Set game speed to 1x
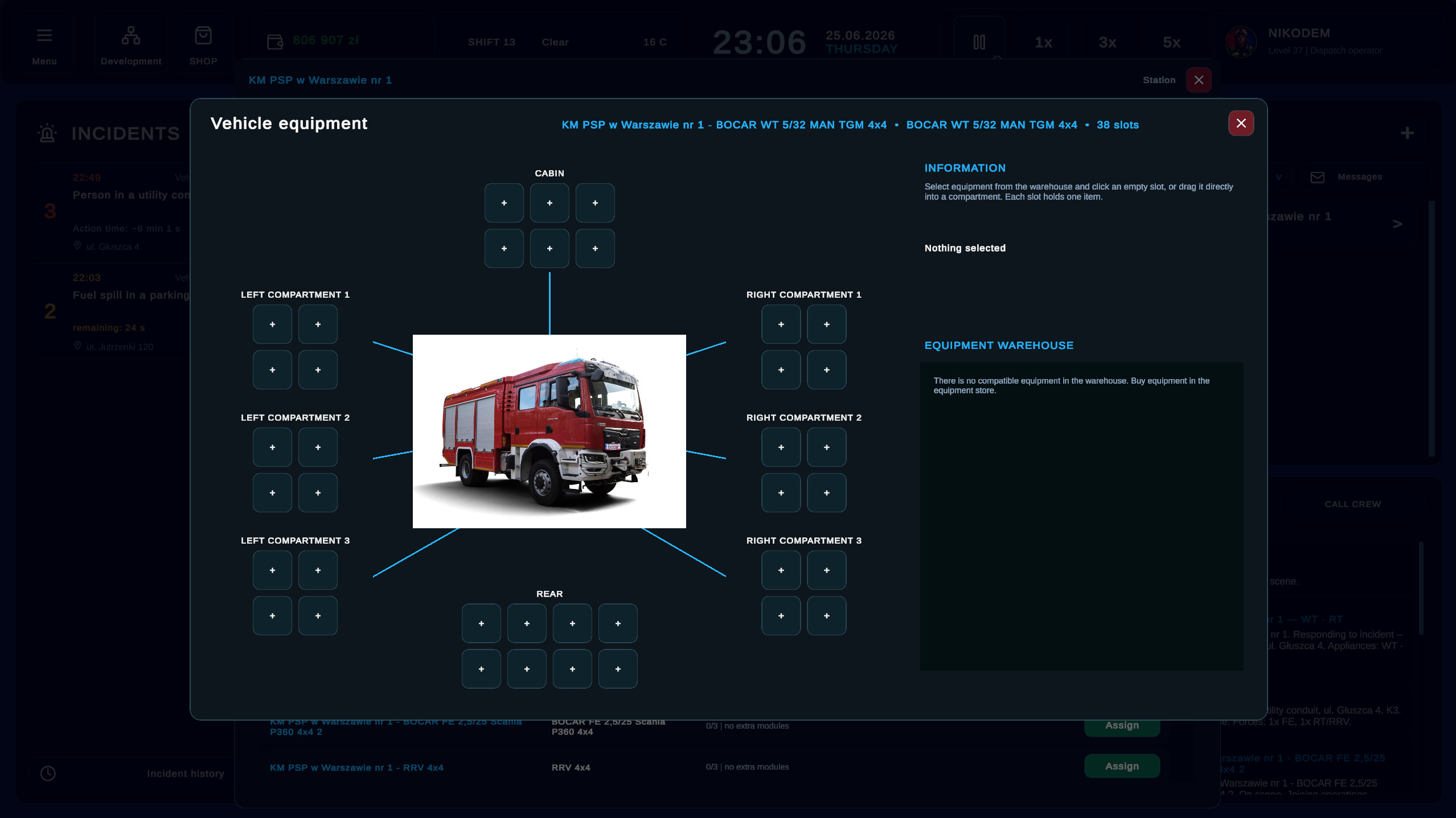The height and width of the screenshot is (818, 1456). pos(1043,42)
